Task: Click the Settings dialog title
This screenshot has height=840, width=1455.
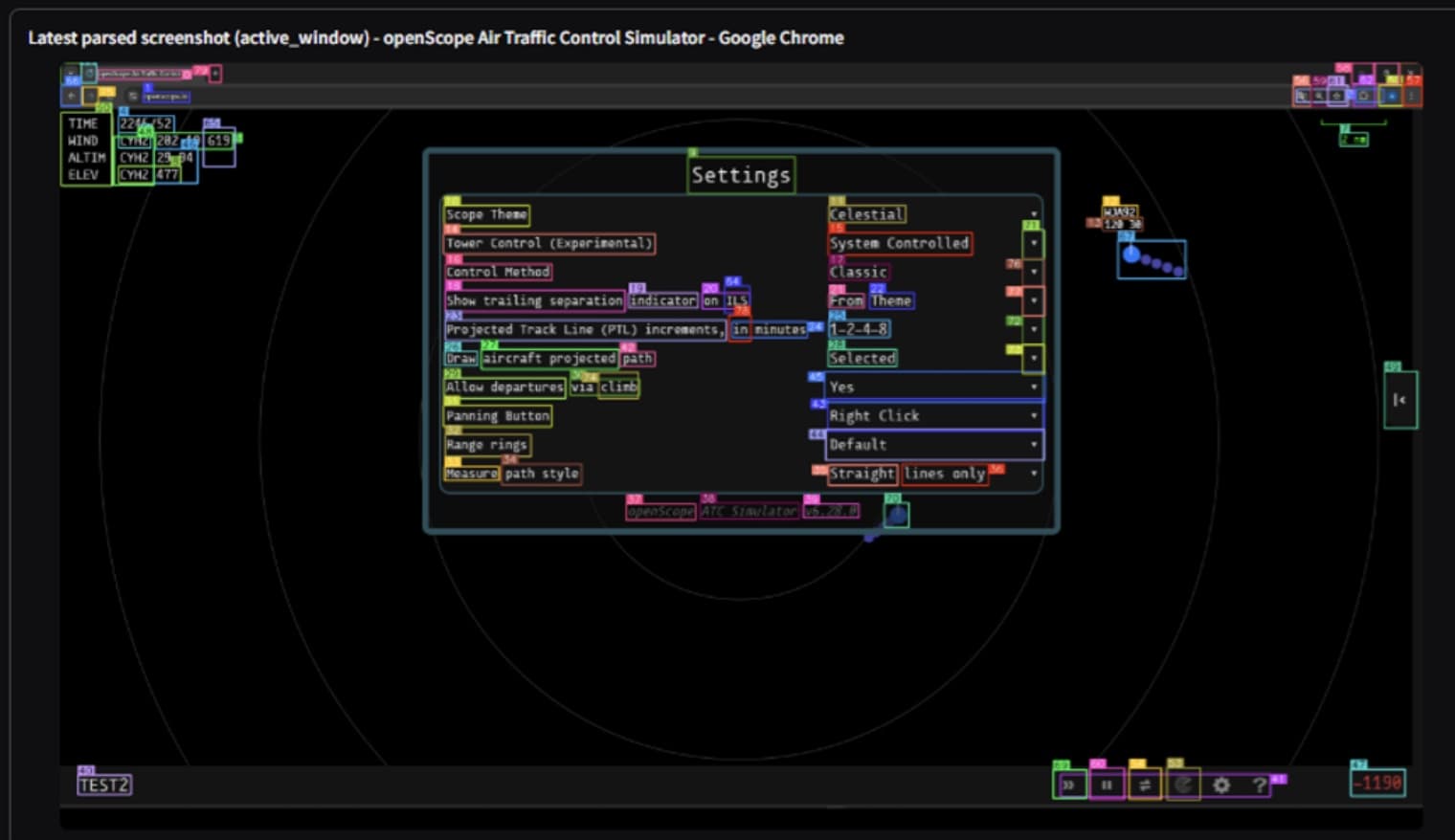Action: [741, 175]
